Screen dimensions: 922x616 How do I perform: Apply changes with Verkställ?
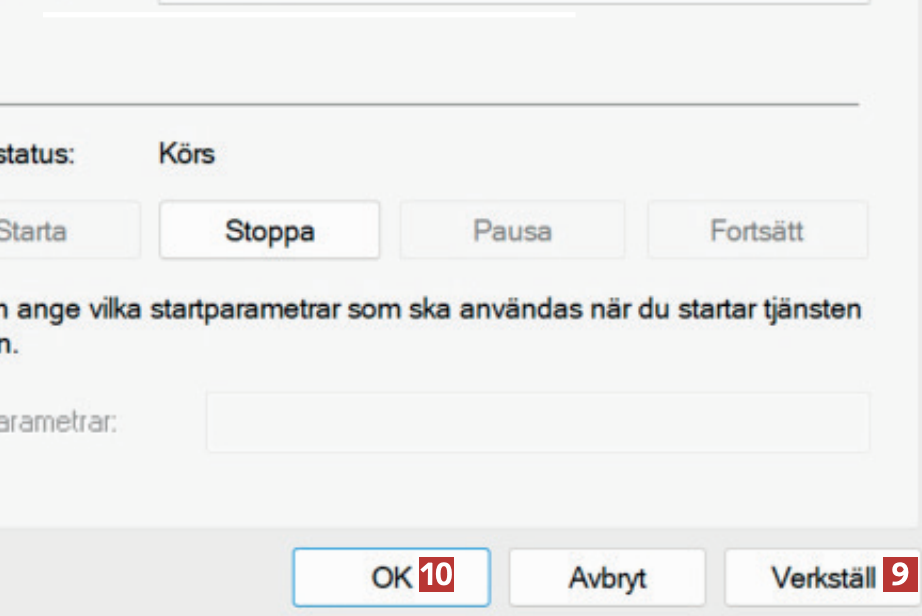pyautogui.click(x=822, y=577)
